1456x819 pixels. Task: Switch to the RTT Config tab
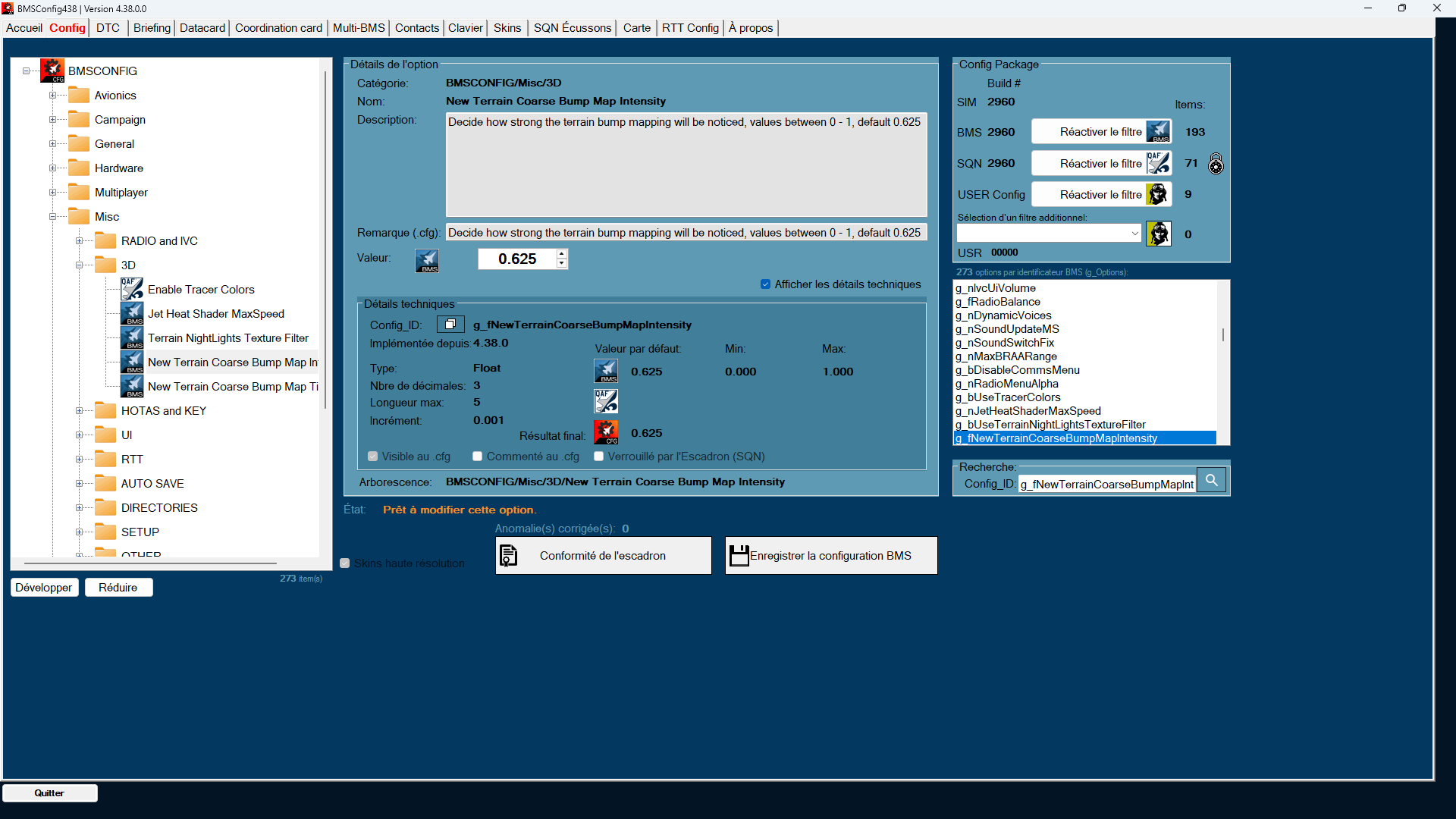click(x=690, y=28)
